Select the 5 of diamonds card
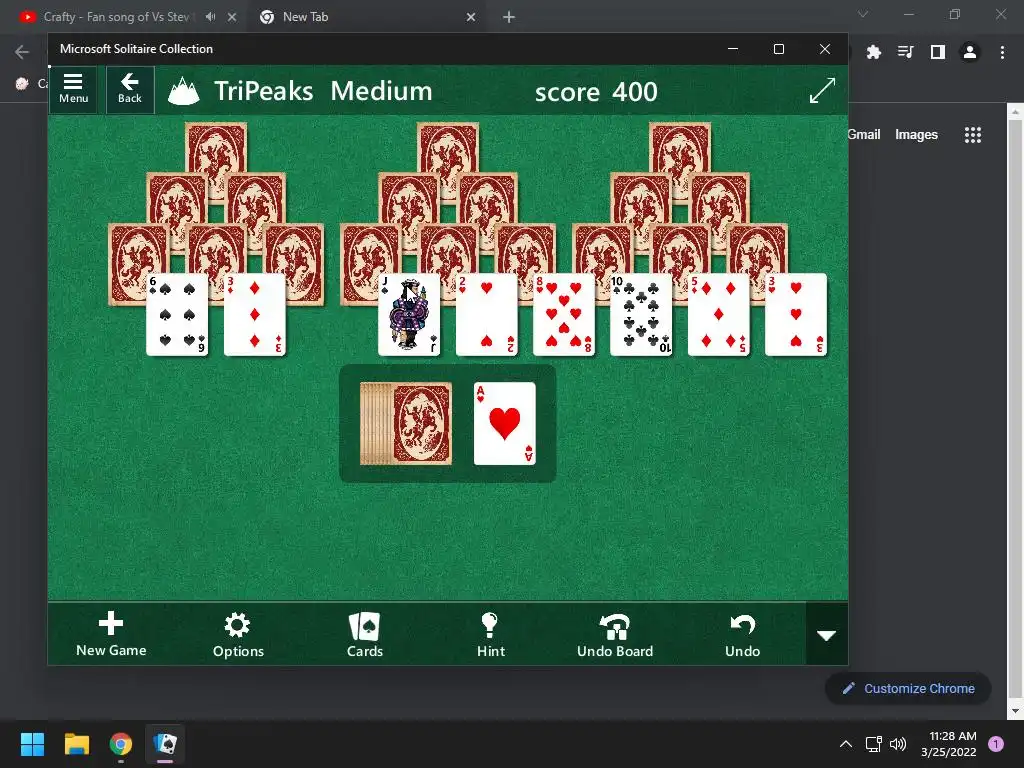The image size is (1024, 768). [x=718, y=314]
